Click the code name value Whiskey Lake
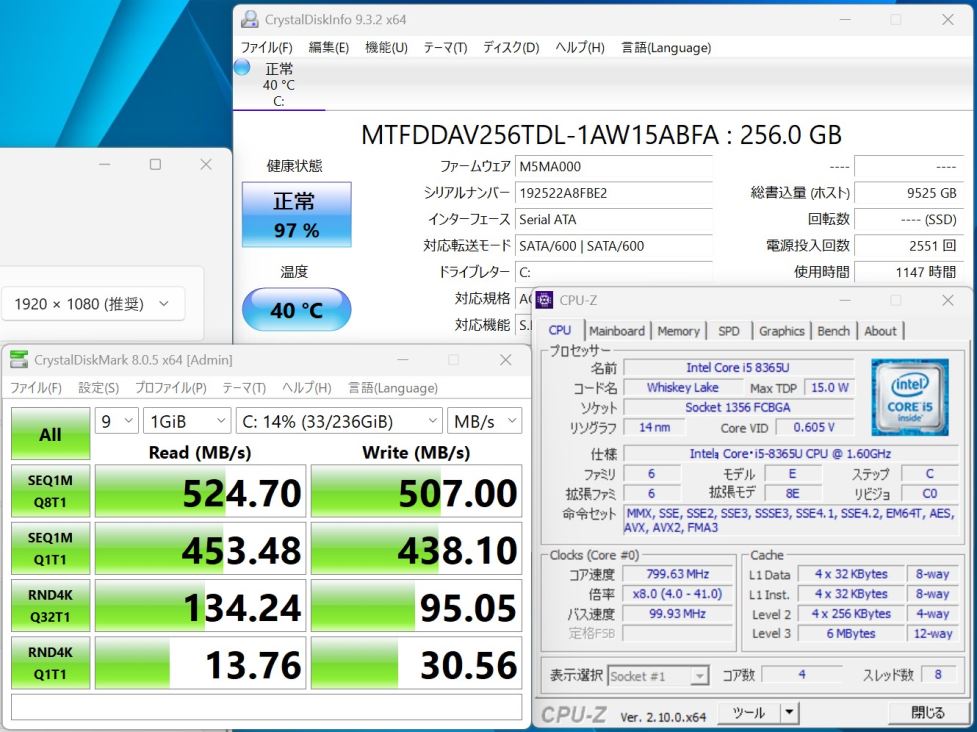Viewport: 977px width, 732px height. point(682,387)
